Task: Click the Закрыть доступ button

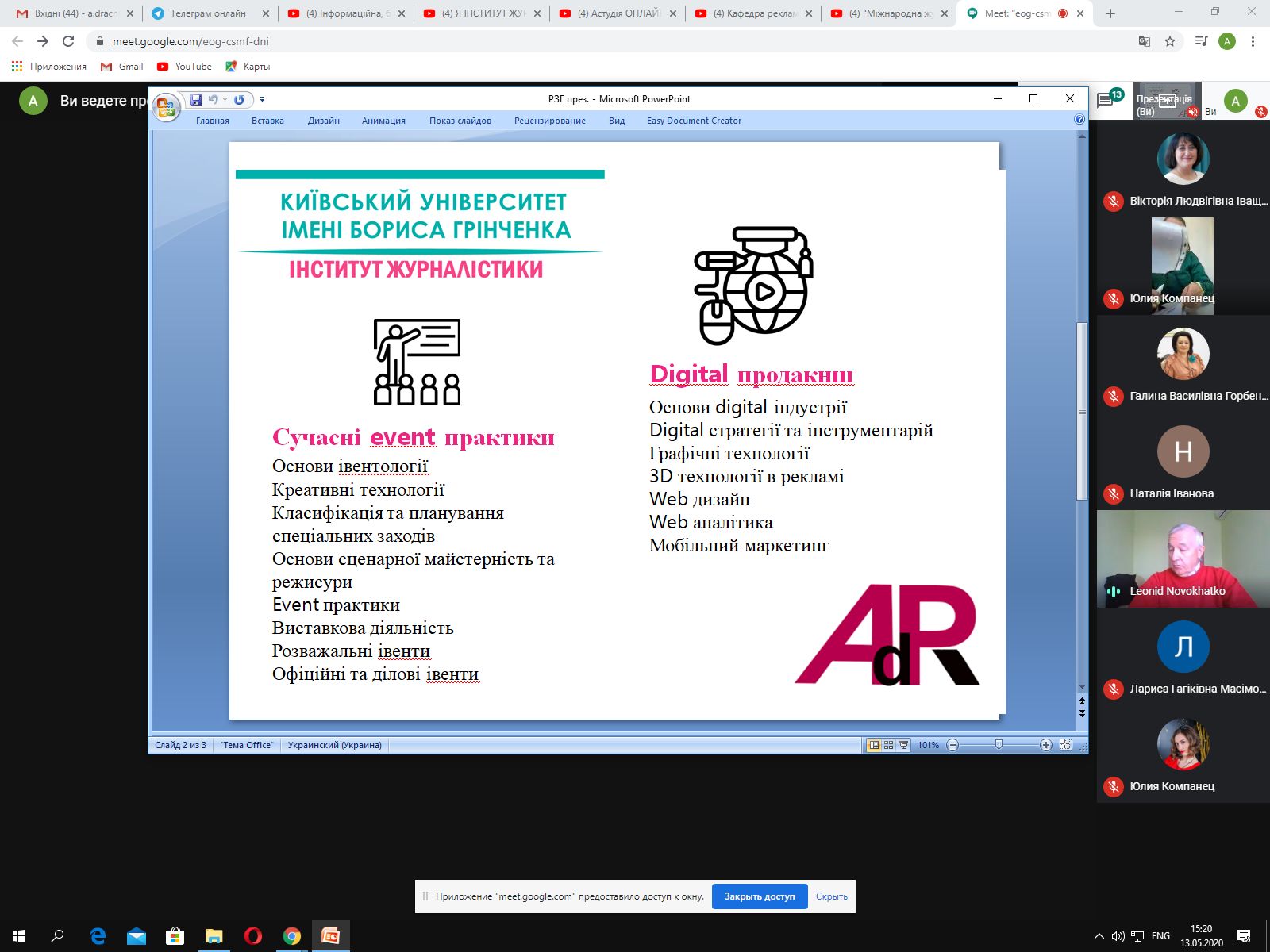Action: click(759, 896)
